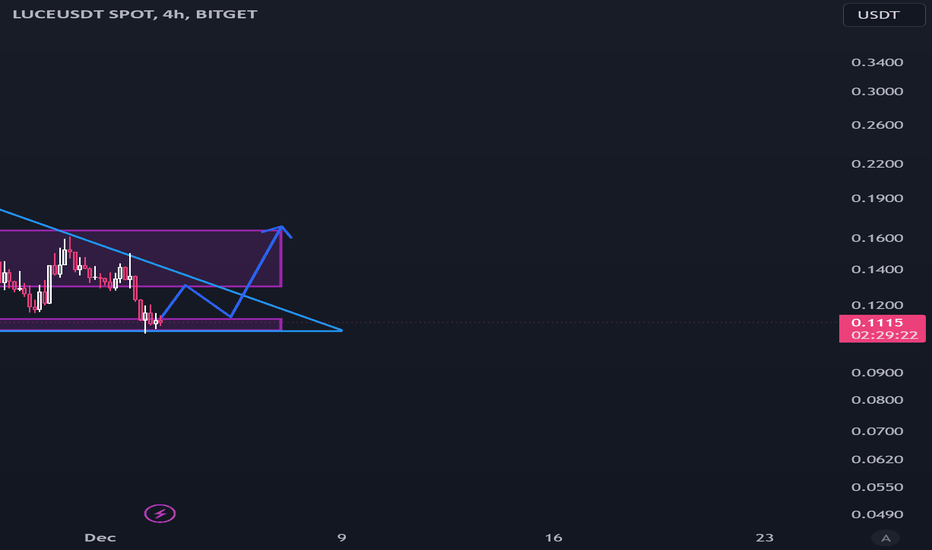Click the LUCEUSDT SPOT, 4h, BITGET title
Viewport: 932px width, 550px height.
[x=135, y=14]
